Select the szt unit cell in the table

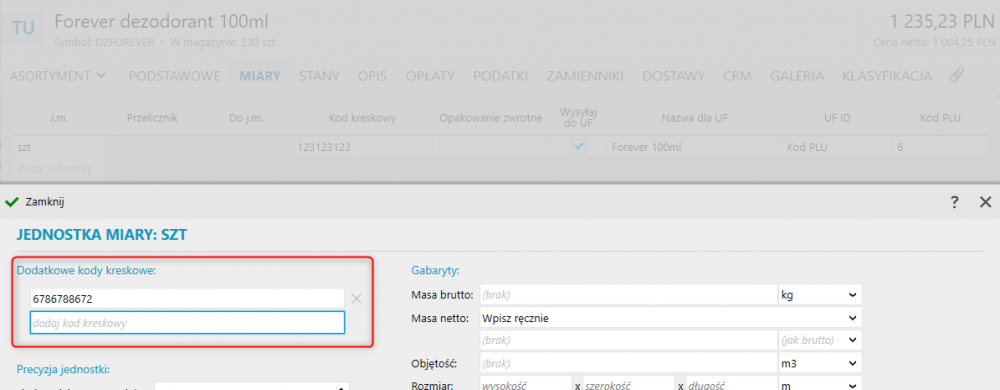pos(58,147)
